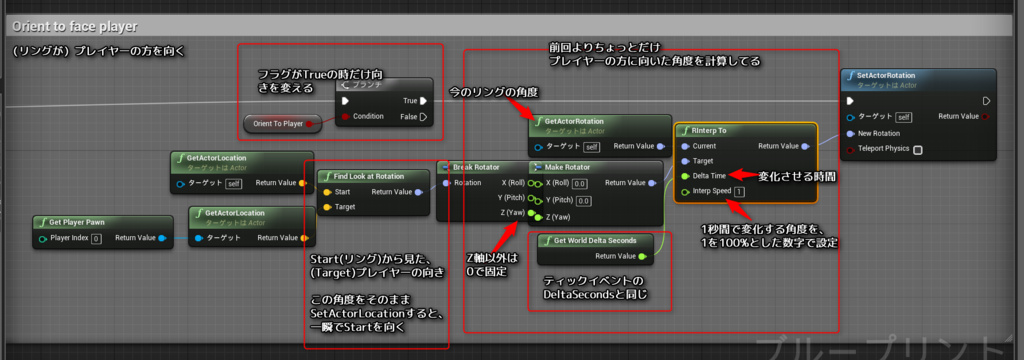
Task: Click SetActorRotation's input execution pin
Action: [850, 101]
